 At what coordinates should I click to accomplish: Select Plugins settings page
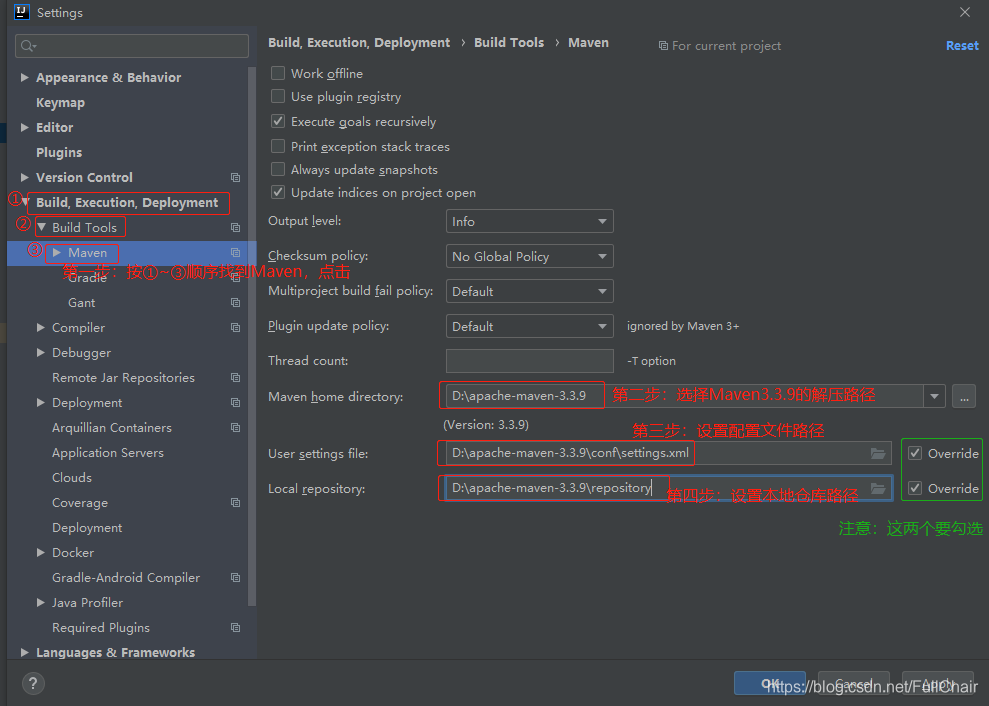(59, 153)
